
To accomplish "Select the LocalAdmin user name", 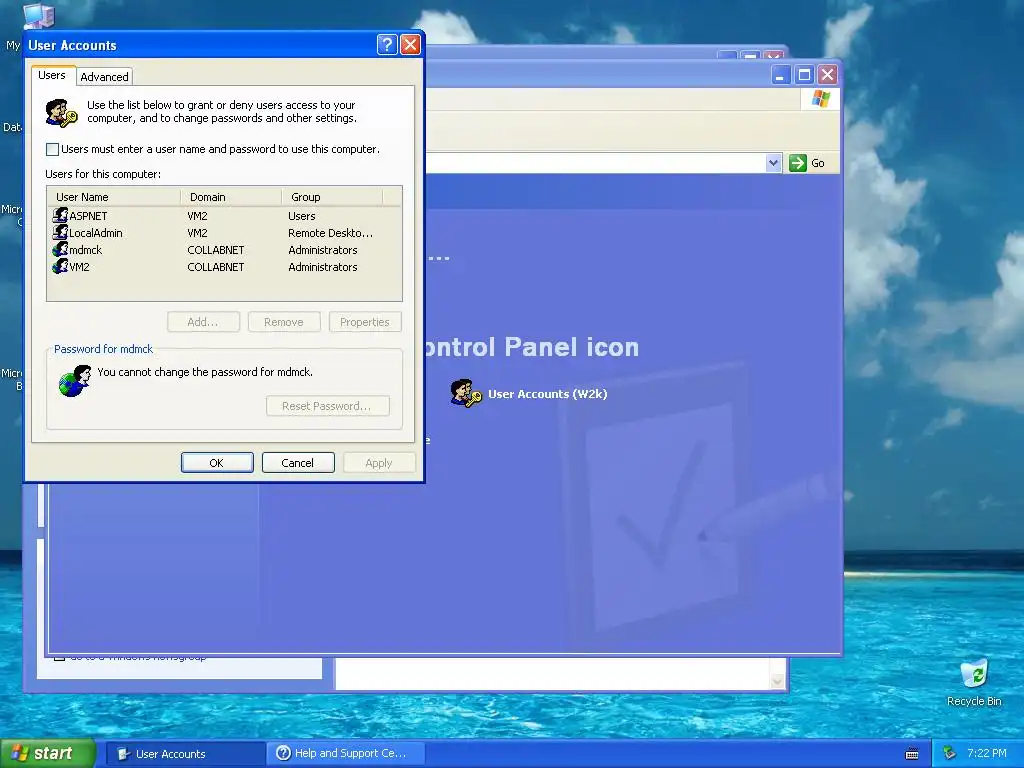I will [x=96, y=232].
